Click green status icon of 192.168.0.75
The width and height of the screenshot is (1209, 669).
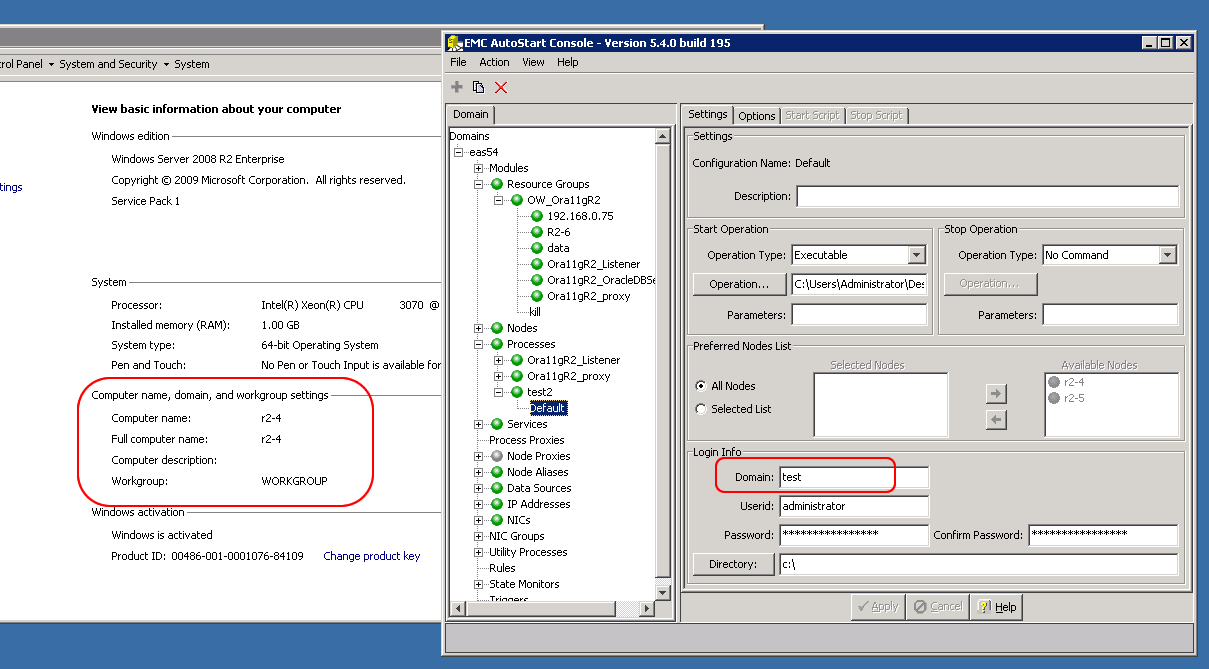[x=537, y=216]
